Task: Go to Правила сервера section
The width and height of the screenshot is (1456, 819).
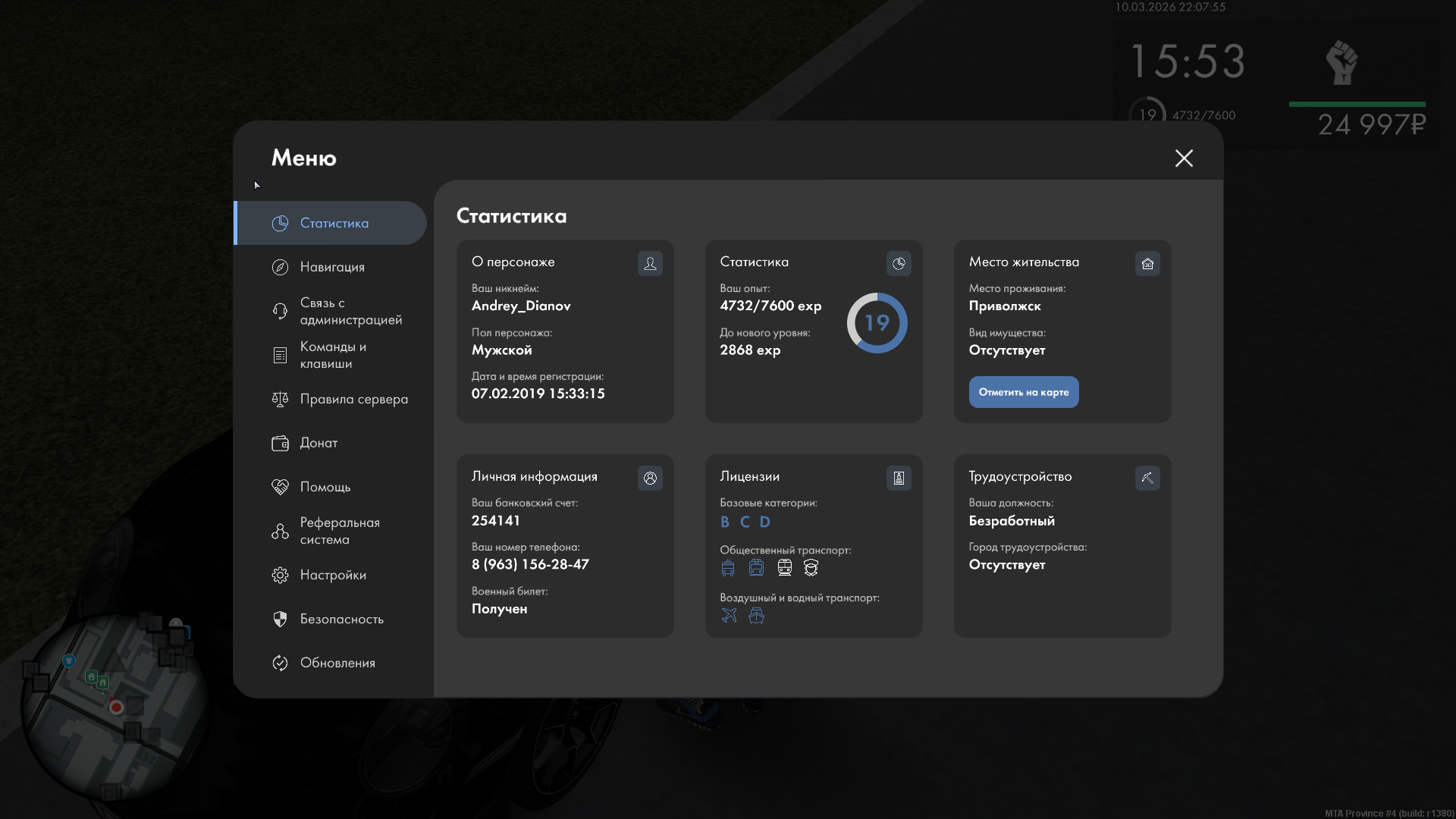Action: click(x=353, y=399)
